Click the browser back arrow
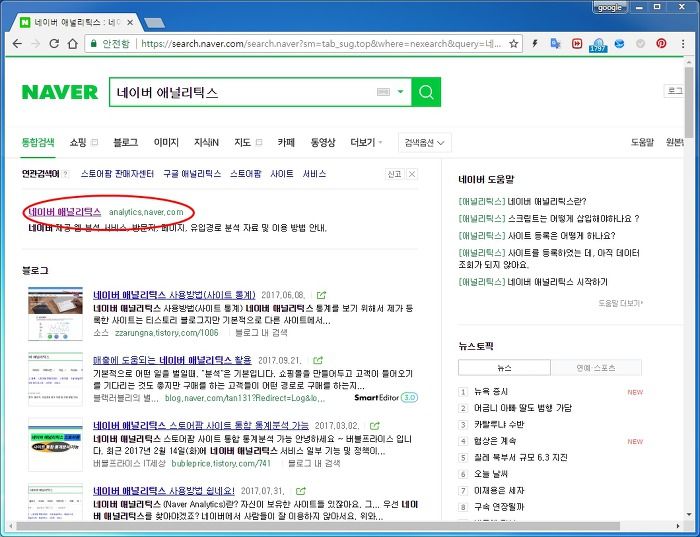The width and height of the screenshot is (700, 537). pyautogui.click(x=17, y=43)
